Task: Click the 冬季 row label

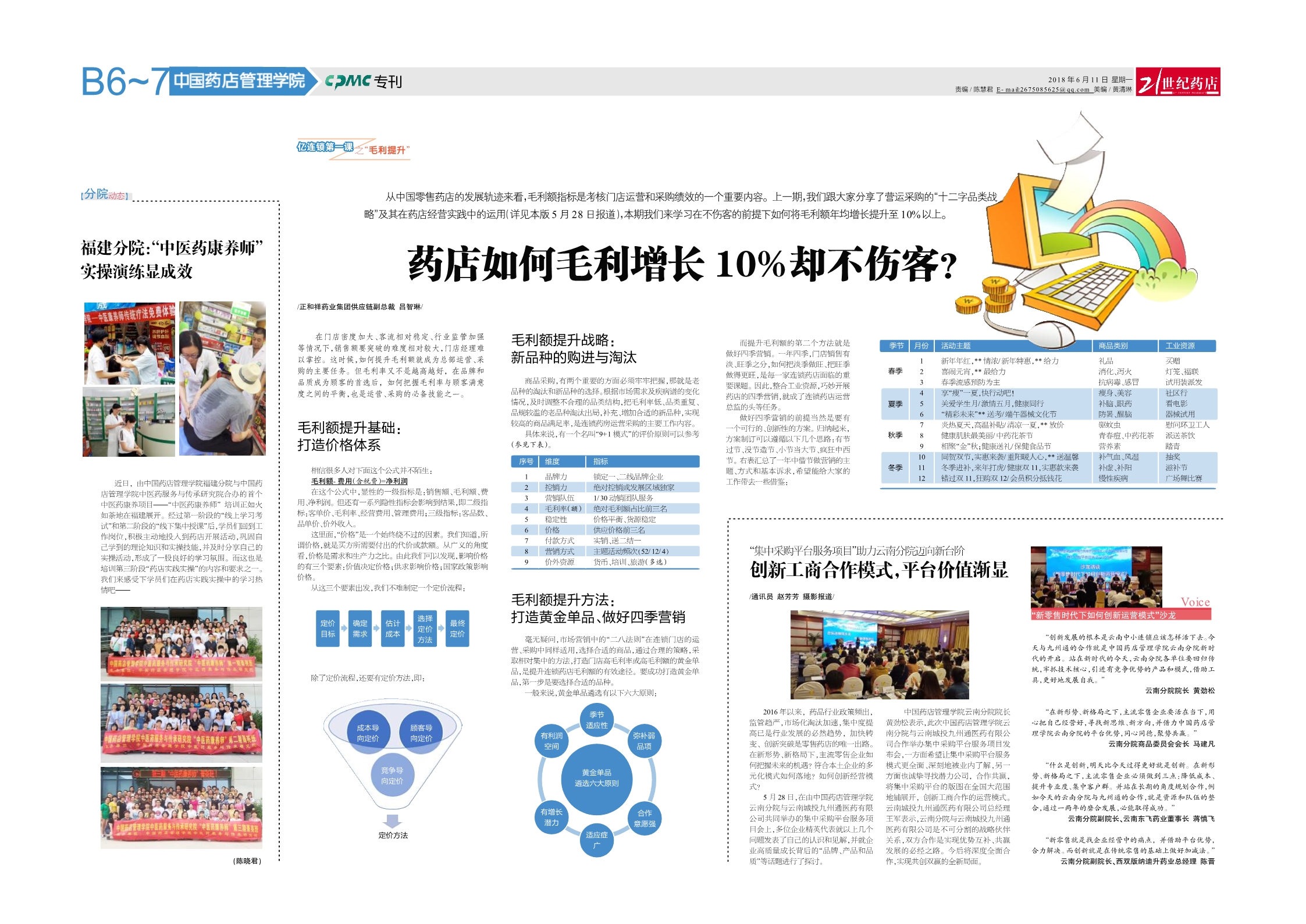Action: (x=895, y=467)
